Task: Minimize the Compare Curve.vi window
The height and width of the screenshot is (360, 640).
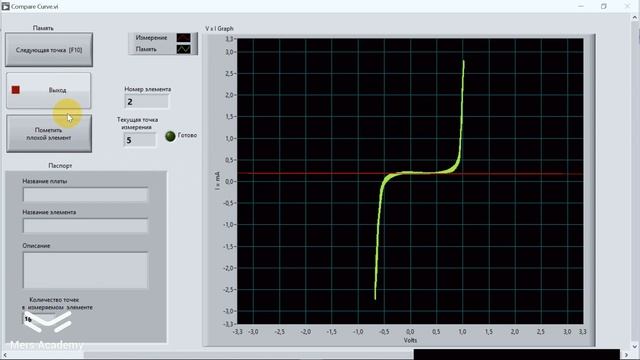Action: [x=581, y=6]
